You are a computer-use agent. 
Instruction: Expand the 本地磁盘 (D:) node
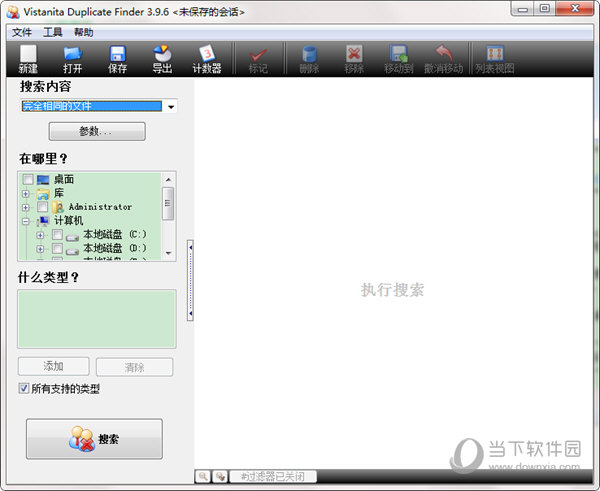(40, 249)
